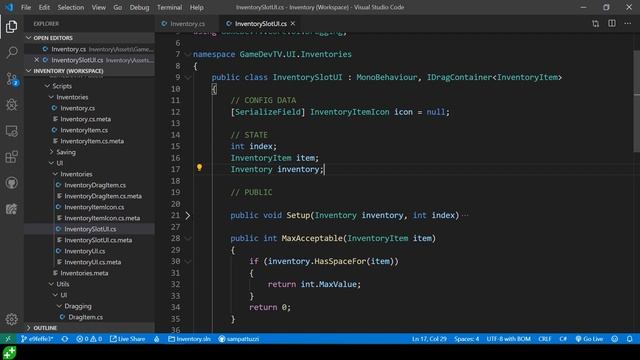The width and height of the screenshot is (640, 360).
Task: Collapse the Inventories folder under Scripts
Action: coord(51,97)
